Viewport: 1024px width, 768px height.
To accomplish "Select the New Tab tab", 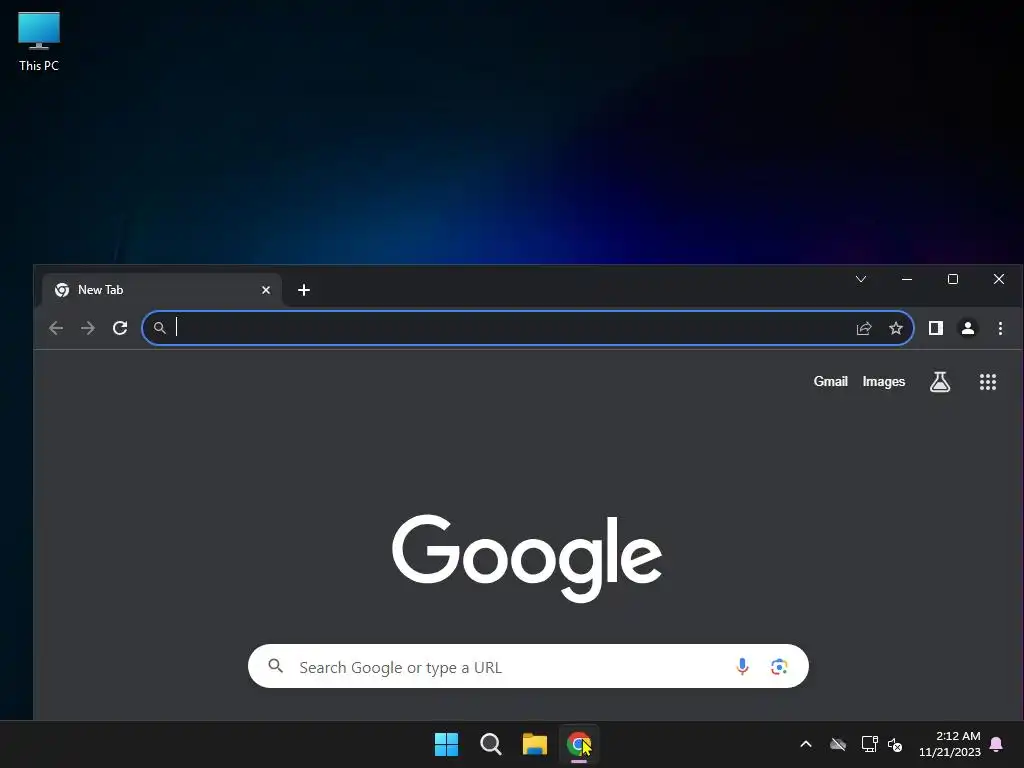I will (162, 290).
